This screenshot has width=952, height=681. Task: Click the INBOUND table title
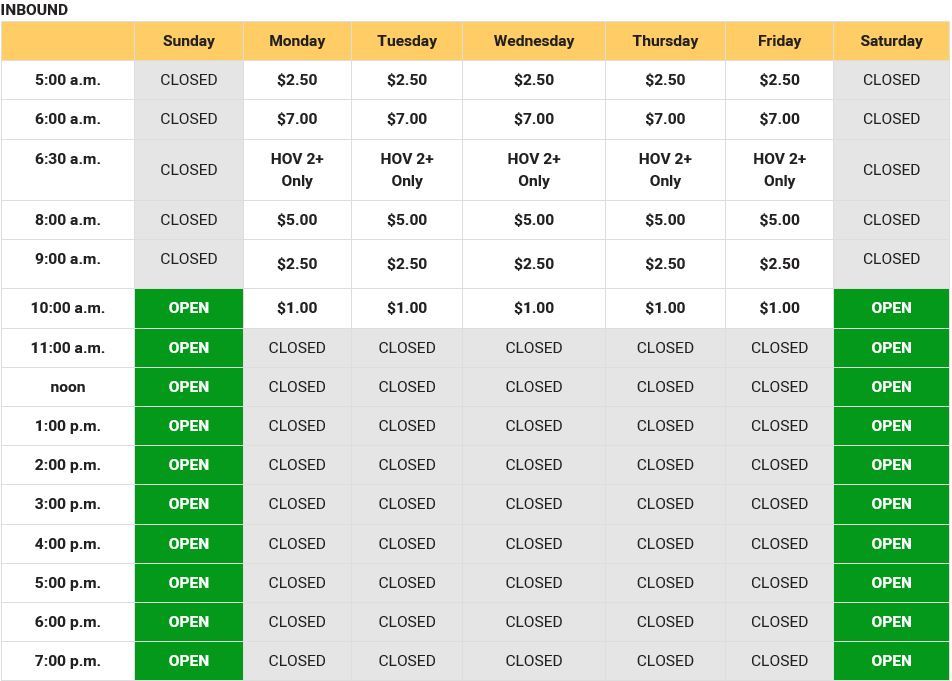click(x=34, y=10)
